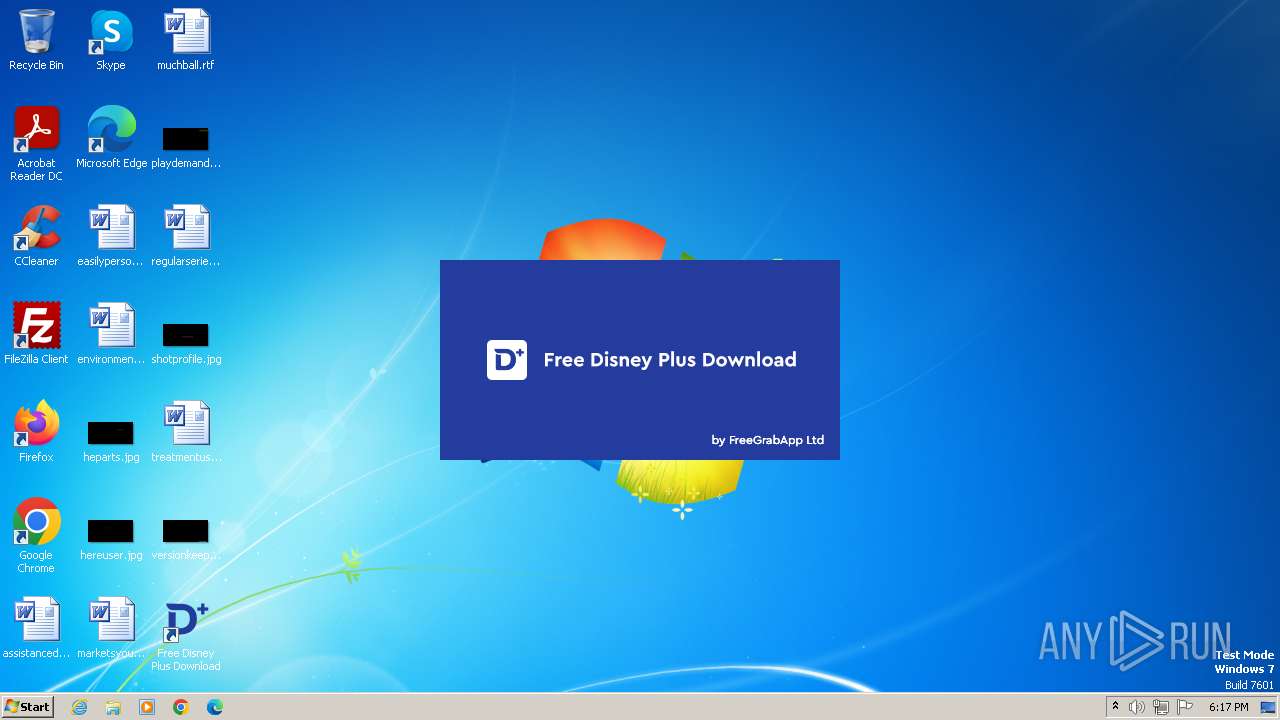The height and width of the screenshot is (720, 1280).
Task: Select the easilyperso document icon
Action: (x=111, y=236)
